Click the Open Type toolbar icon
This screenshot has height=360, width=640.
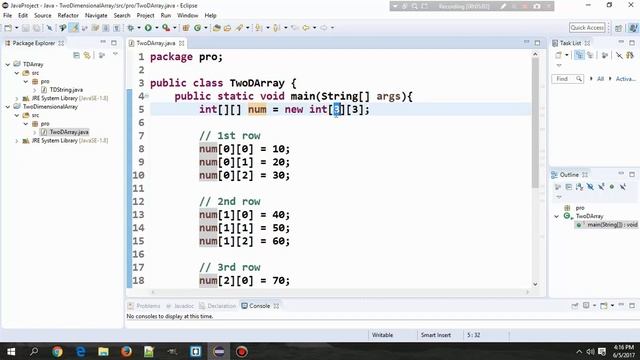217,28
